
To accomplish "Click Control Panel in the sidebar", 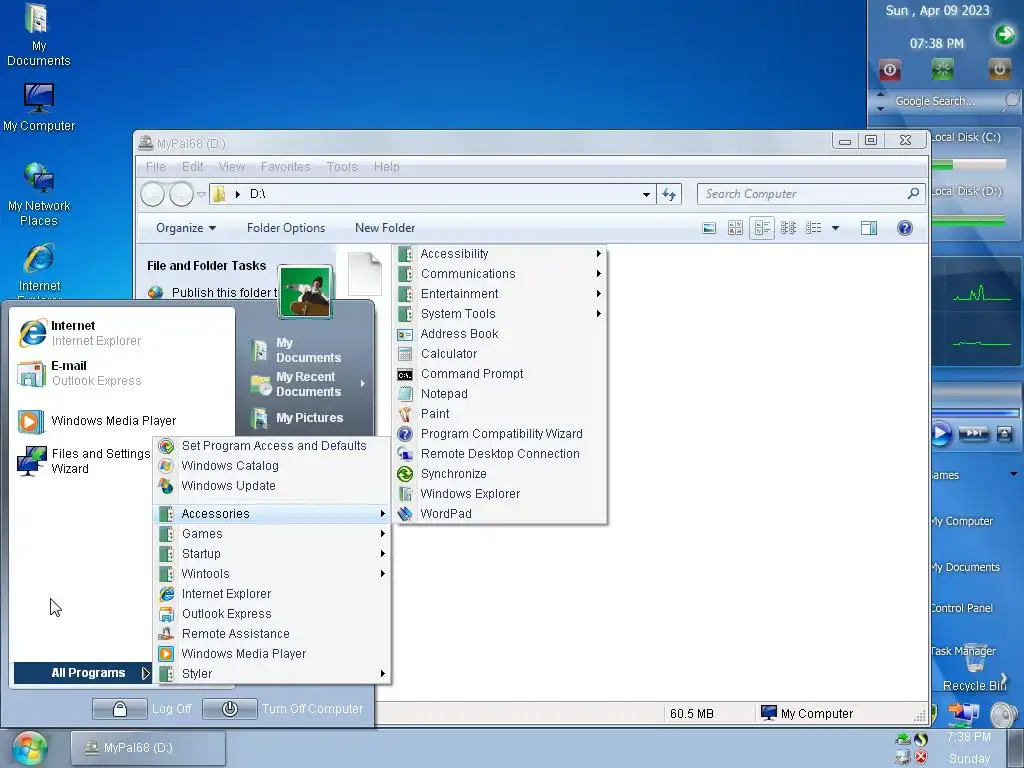I will pyautogui.click(x=962, y=608).
